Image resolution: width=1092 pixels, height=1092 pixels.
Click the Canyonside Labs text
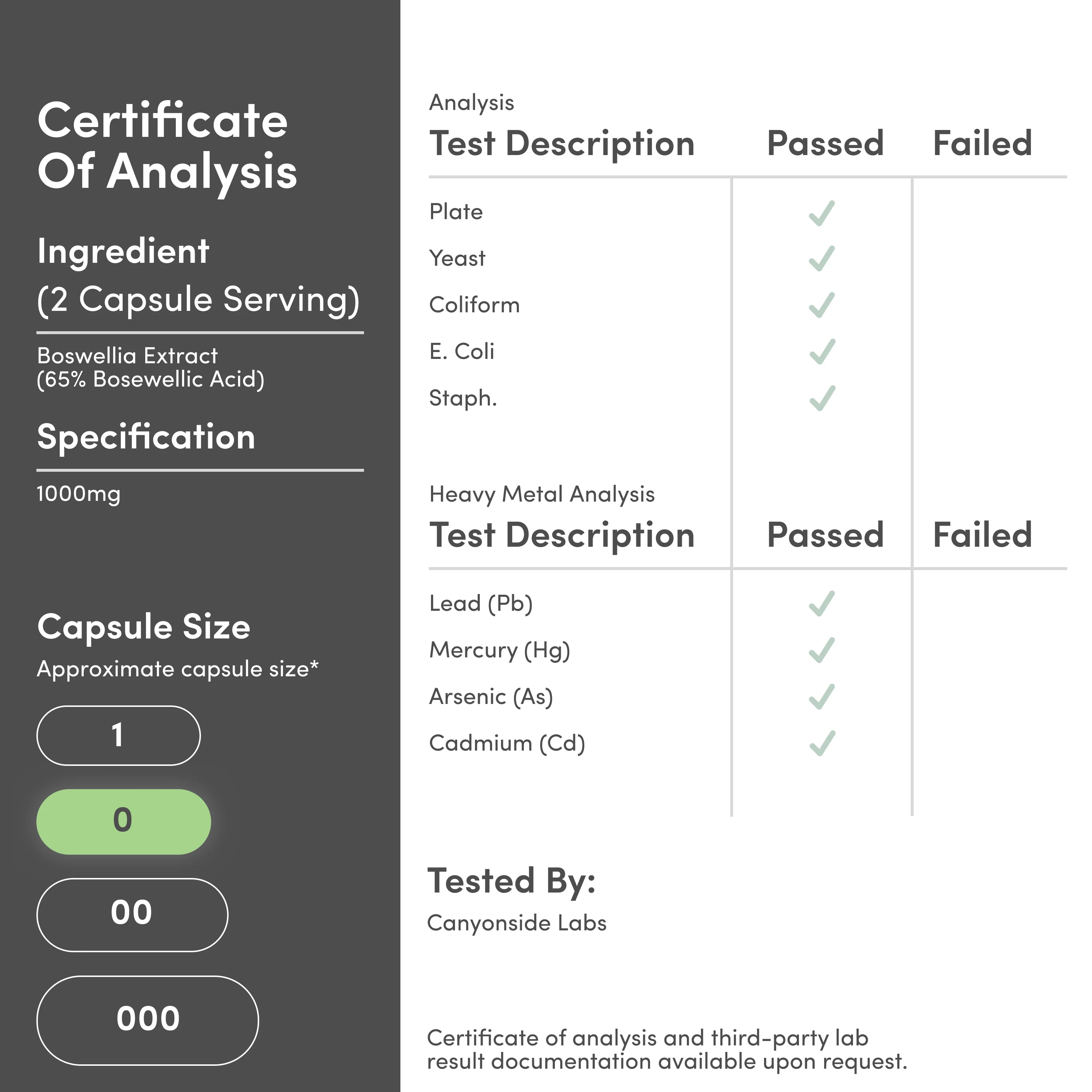click(x=517, y=923)
